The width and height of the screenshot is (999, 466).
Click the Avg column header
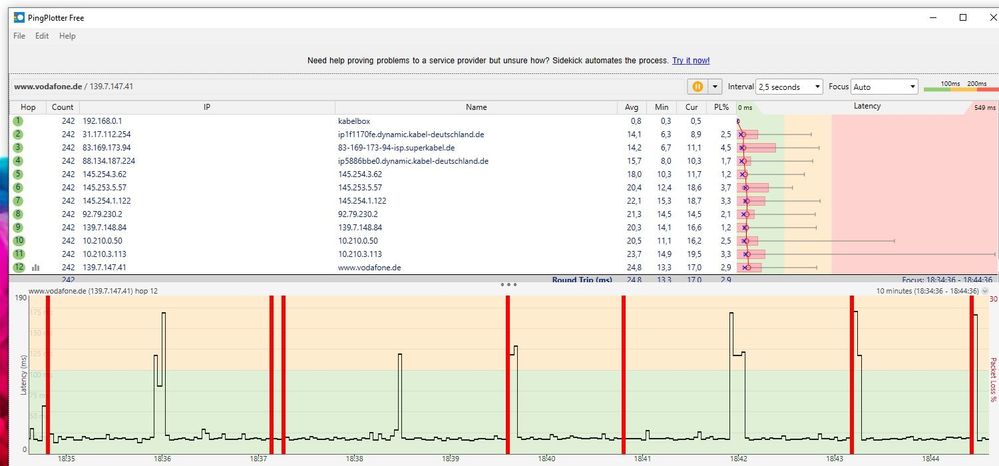coord(632,107)
